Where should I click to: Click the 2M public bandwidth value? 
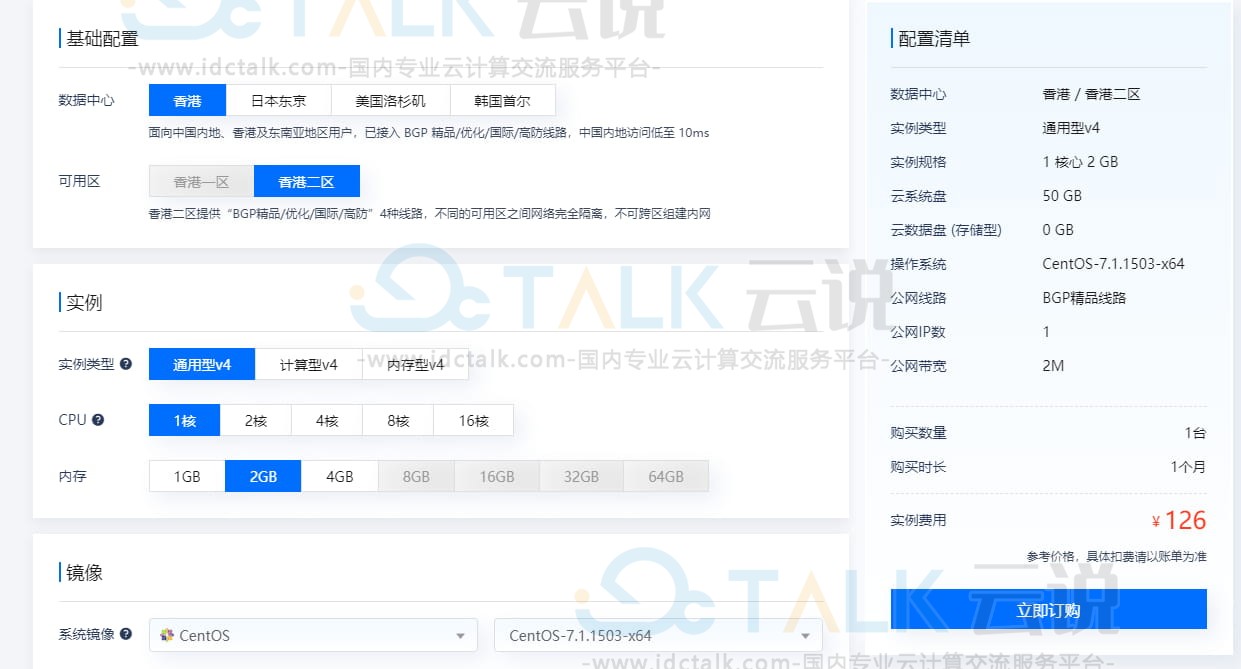pos(1053,366)
